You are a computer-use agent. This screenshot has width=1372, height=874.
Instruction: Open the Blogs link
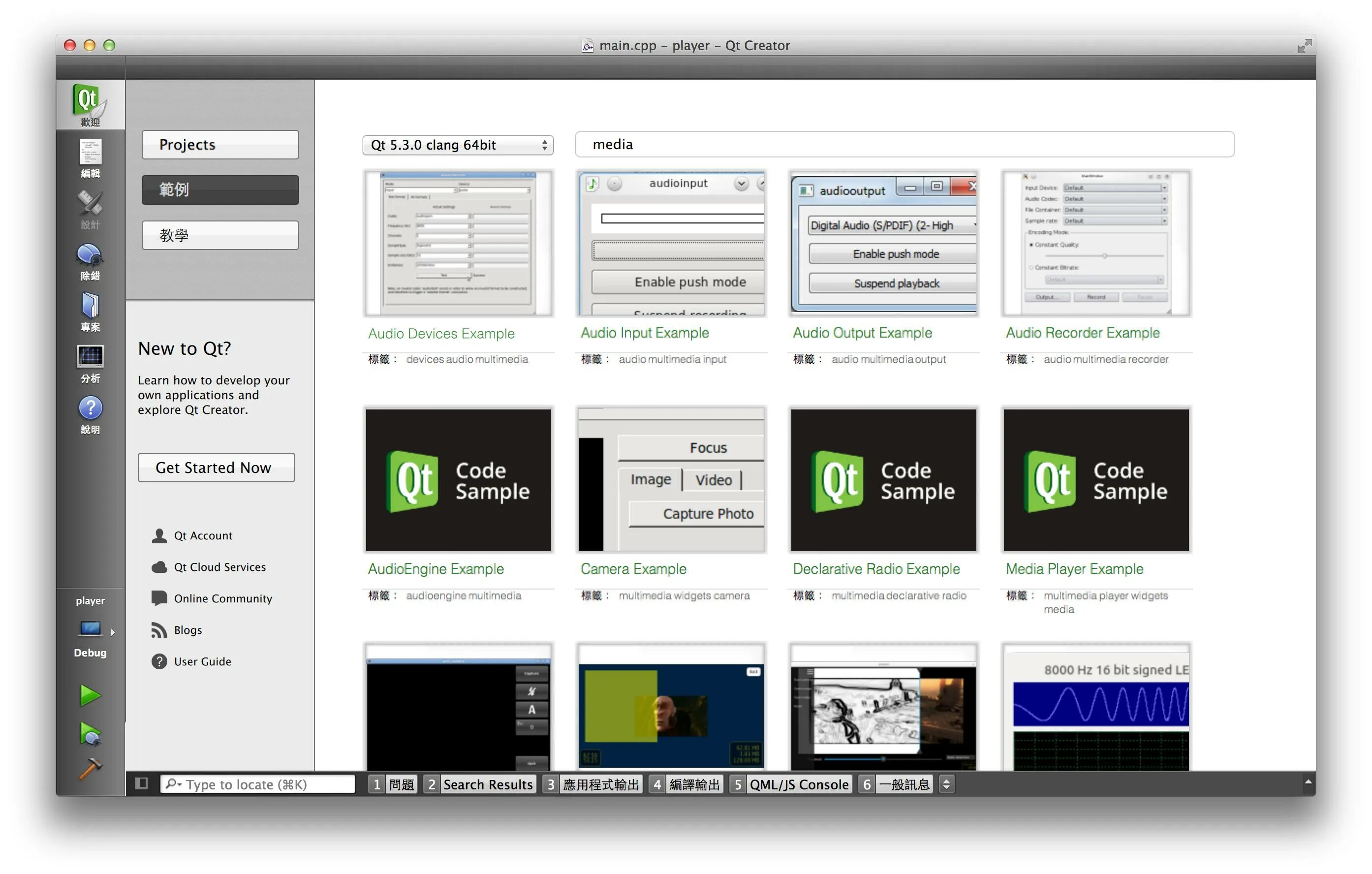188,629
